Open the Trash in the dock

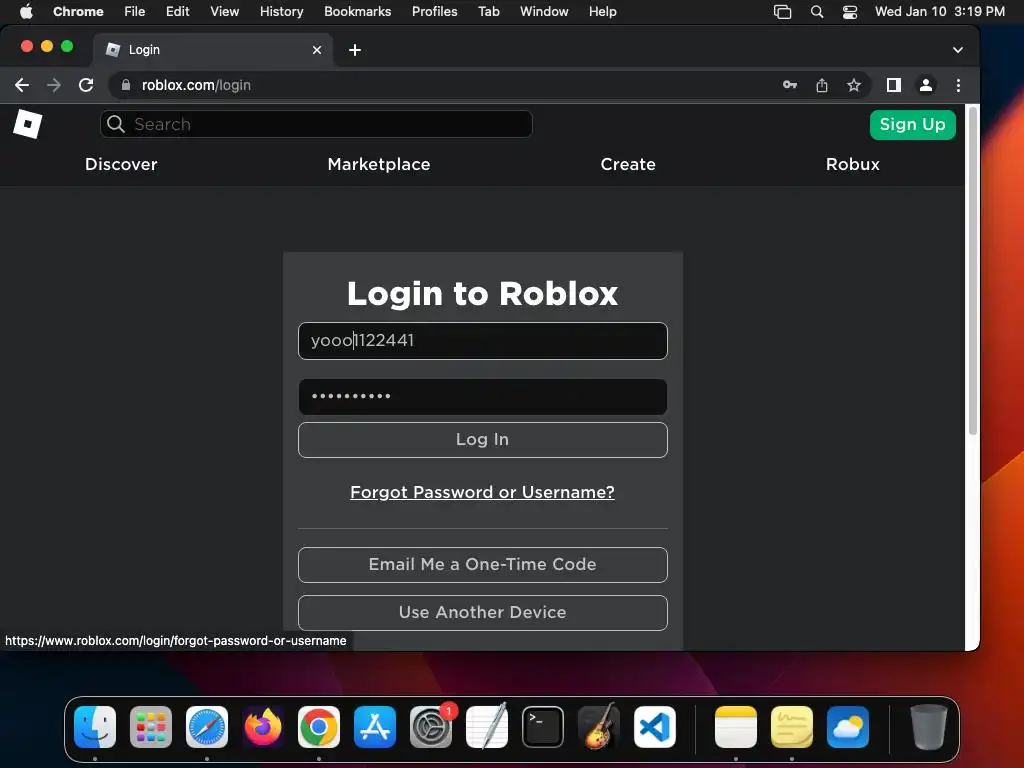929,727
